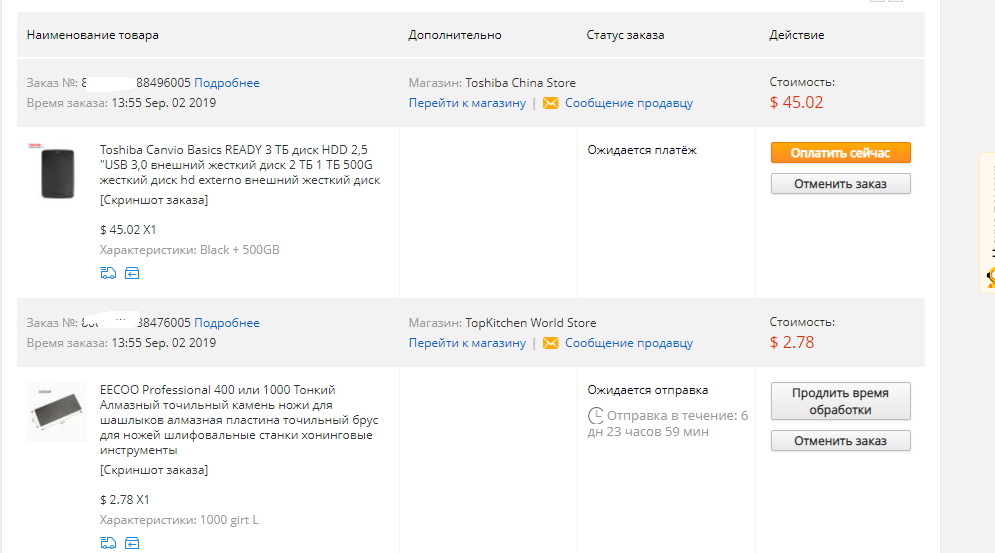The height and width of the screenshot is (553, 995).
Task: Open Подробнее details for order ending 38476005
Action: [x=227, y=323]
